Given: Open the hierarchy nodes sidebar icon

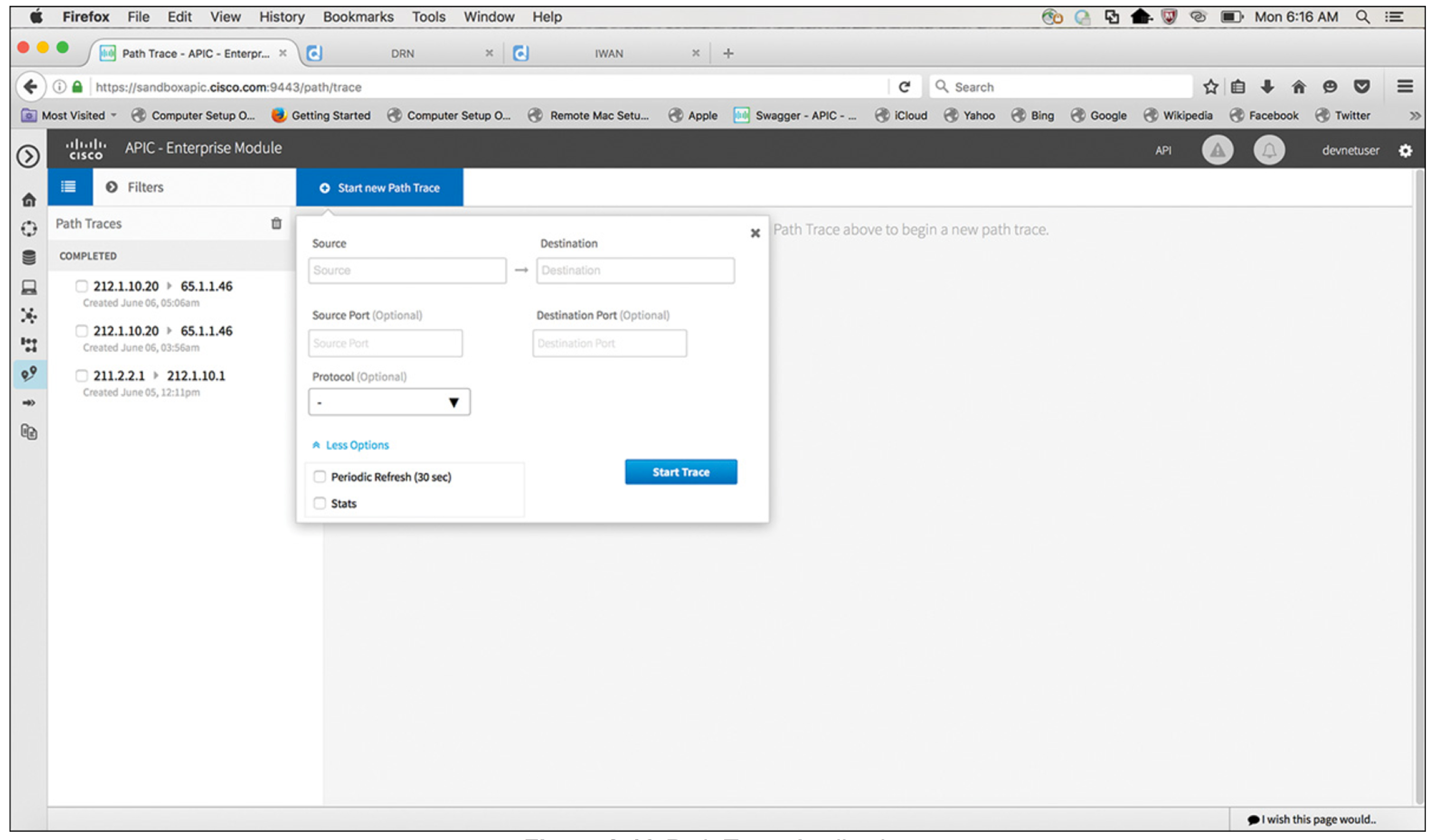Looking at the screenshot, I should pyautogui.click(x=29, y=345).
